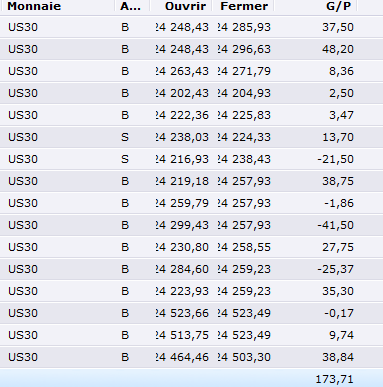Select the trade with loss -25,37
The height and width of the screenshot is (387, 383).
(191, 269)
